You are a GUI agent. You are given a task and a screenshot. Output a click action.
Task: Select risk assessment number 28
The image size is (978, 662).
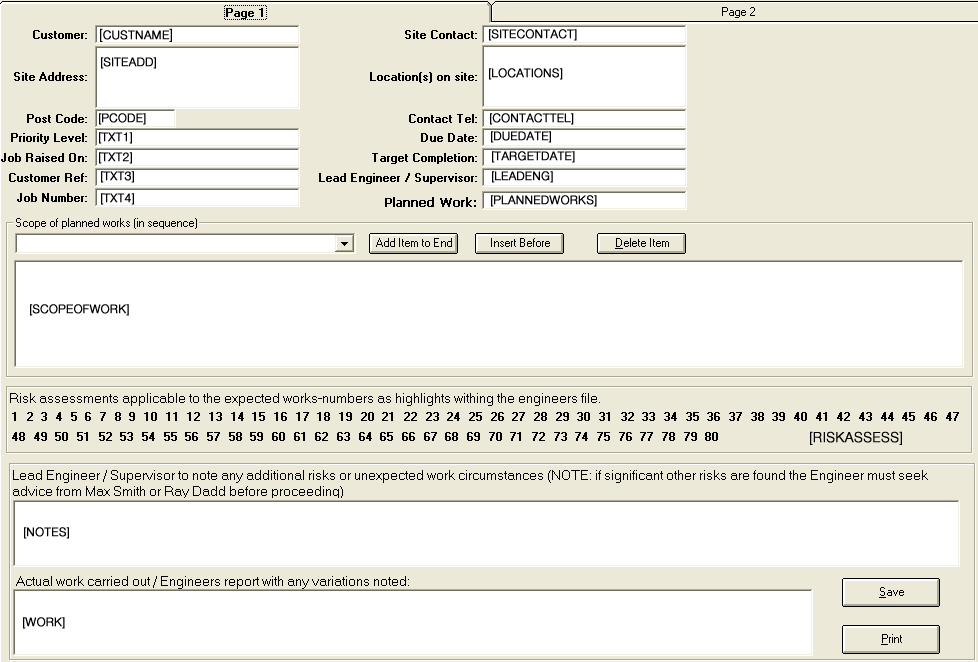pyautogui.click(x=541, y=417)
